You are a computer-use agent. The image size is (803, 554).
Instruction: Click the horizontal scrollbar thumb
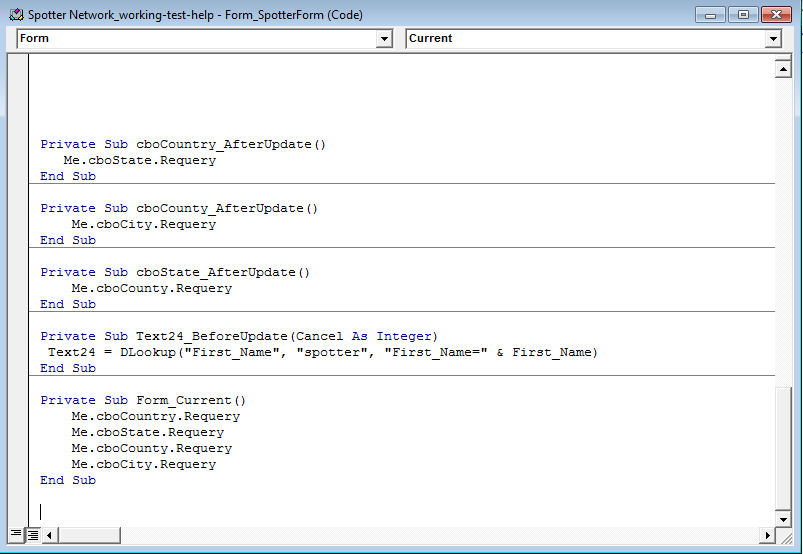(90, 536)
